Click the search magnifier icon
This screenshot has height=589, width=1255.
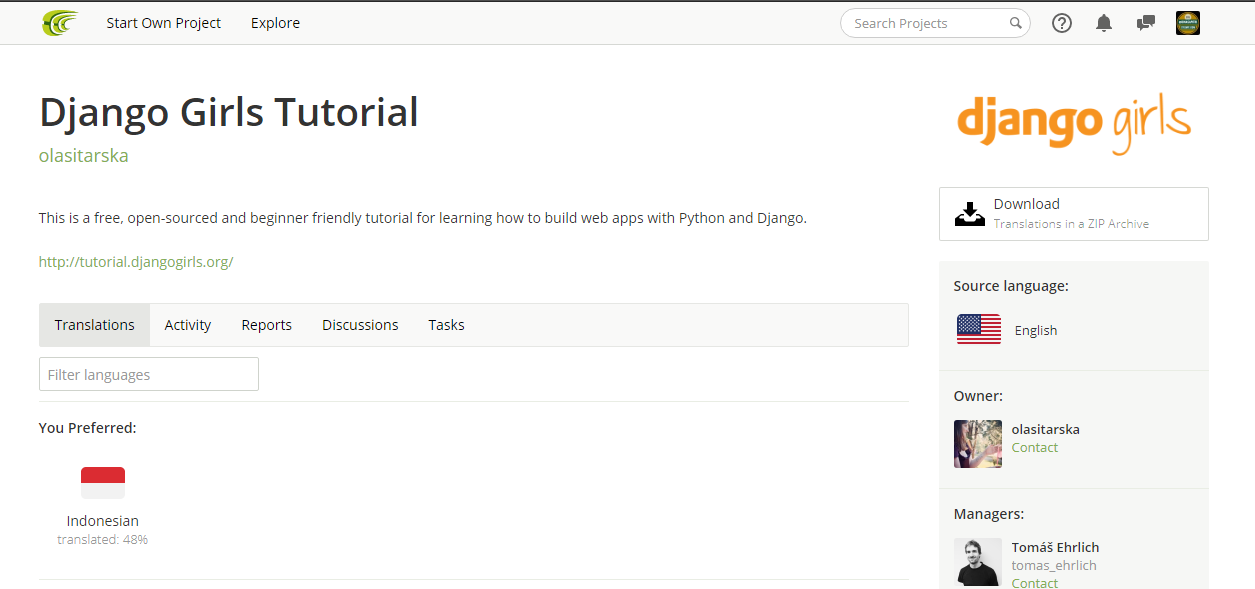pos(1016,23)
